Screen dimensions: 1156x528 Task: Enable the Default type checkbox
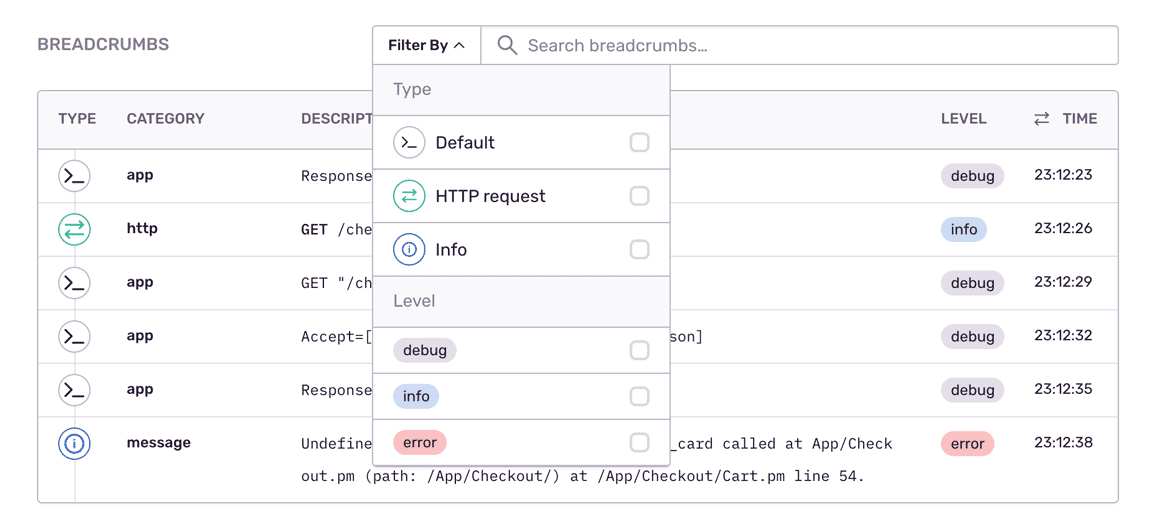click(x=639, y=143)
